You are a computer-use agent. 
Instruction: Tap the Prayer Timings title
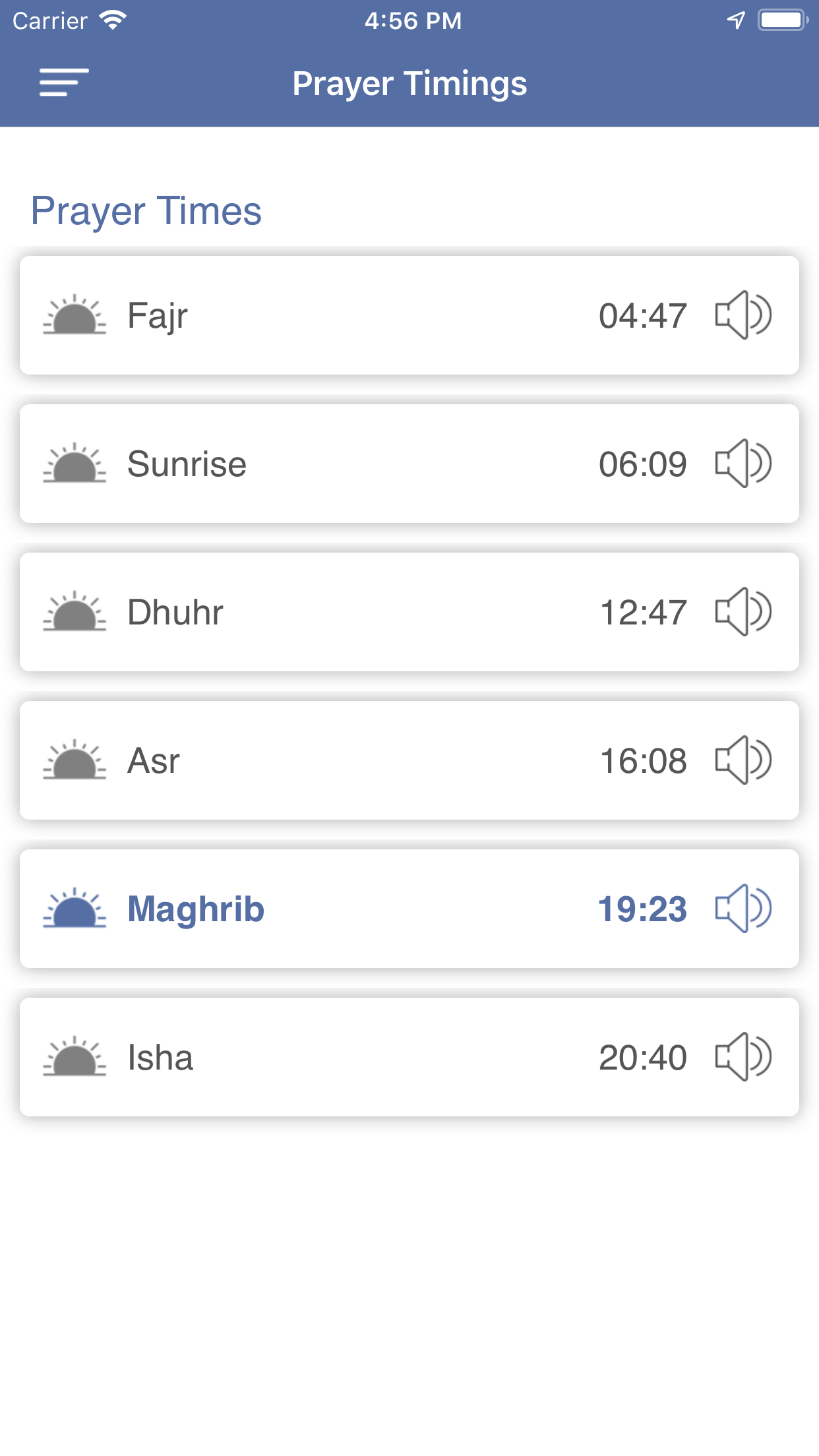click(x=409, y=84)
